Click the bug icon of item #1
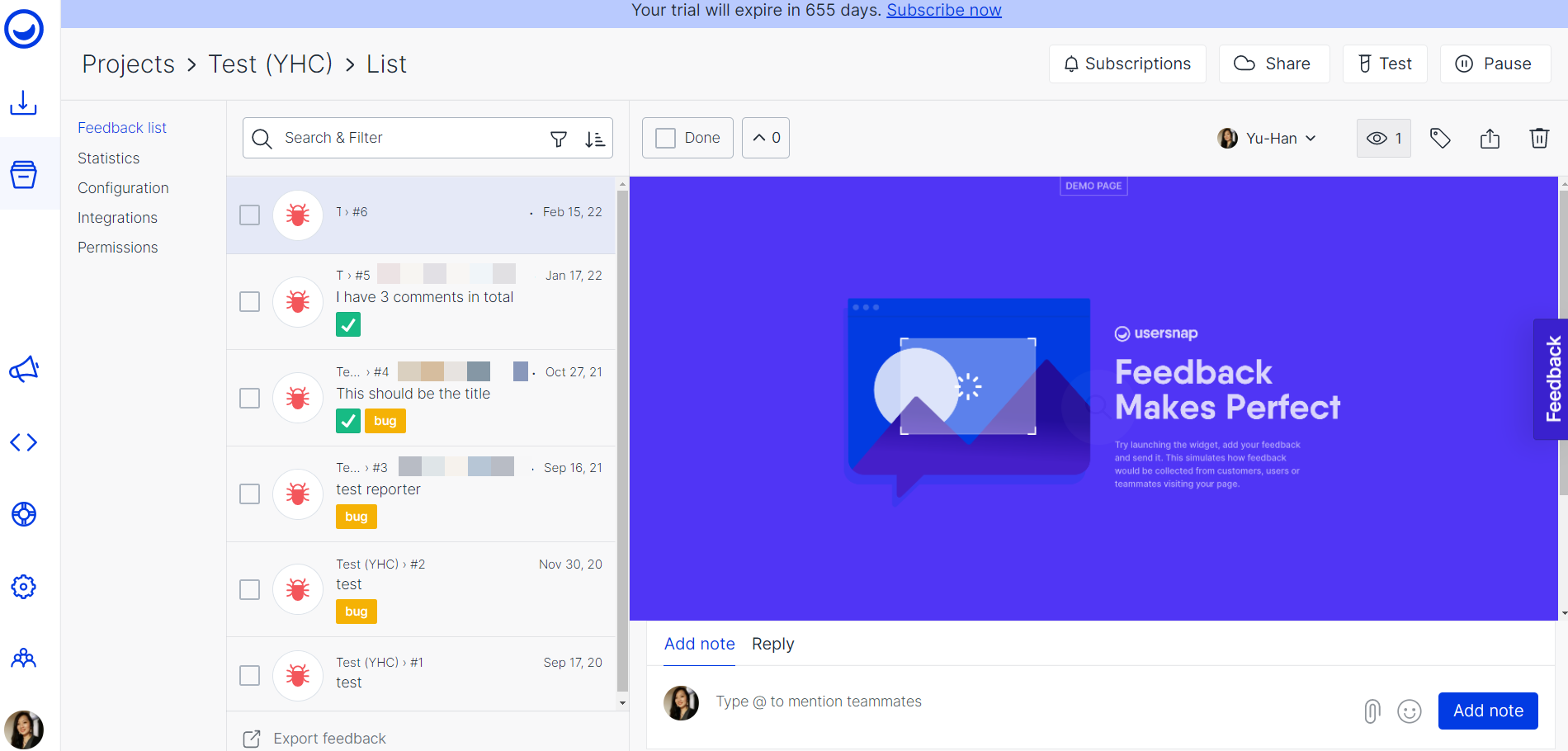Viewport: 1568px width, 751px height. 298,675
